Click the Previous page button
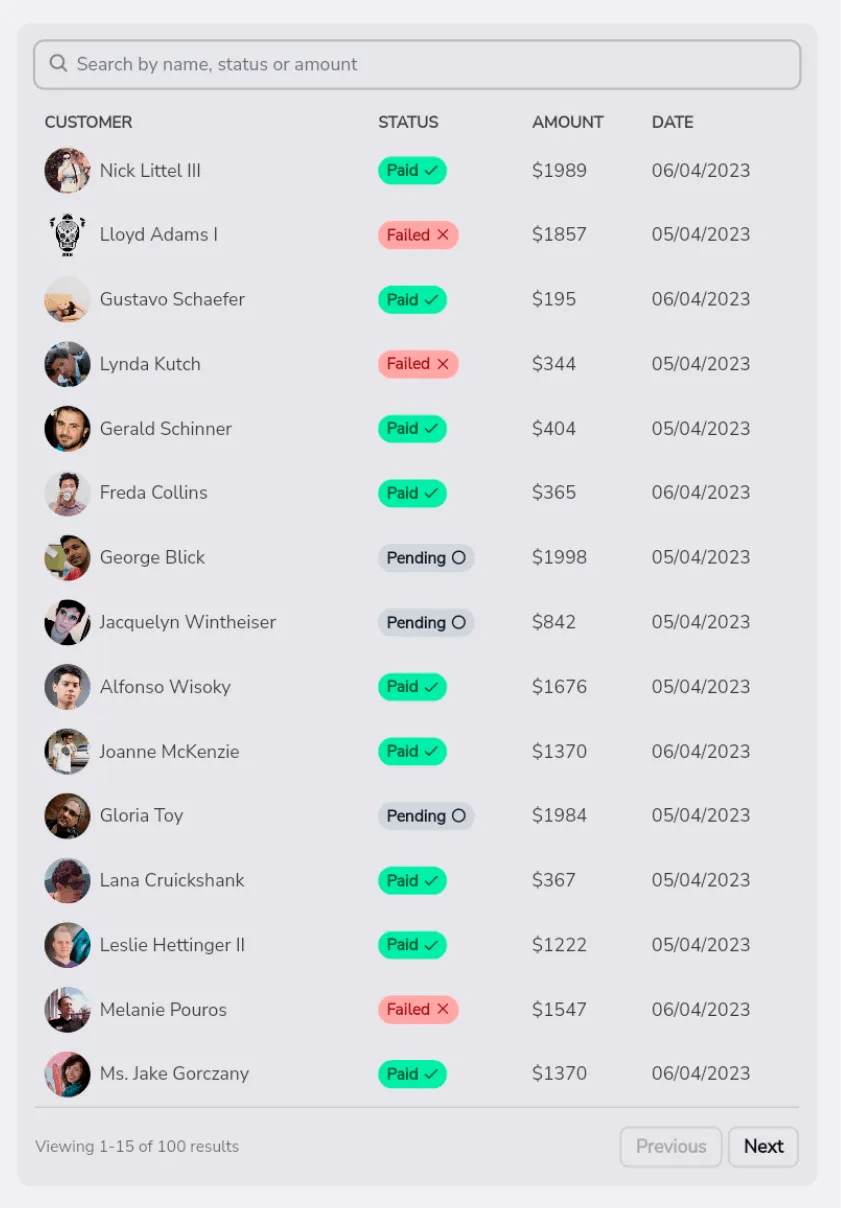 tap(671, 1147)
